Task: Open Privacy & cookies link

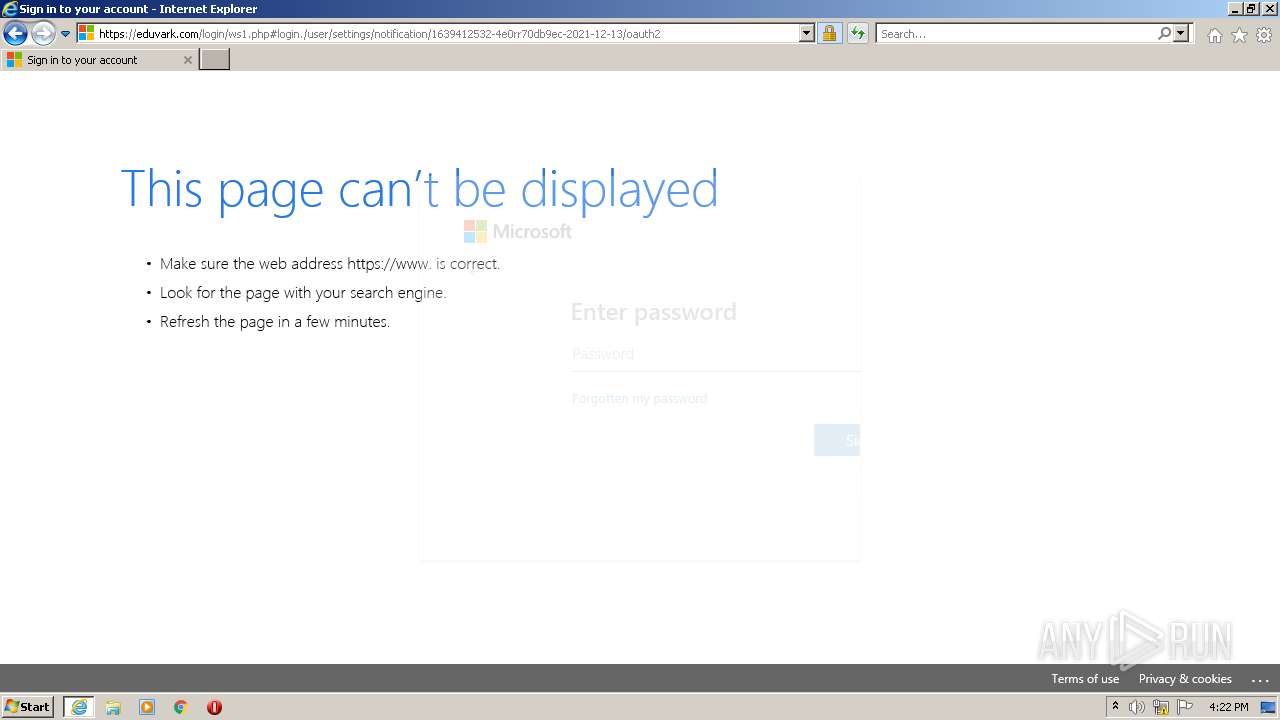Action: click(1185, 678)
